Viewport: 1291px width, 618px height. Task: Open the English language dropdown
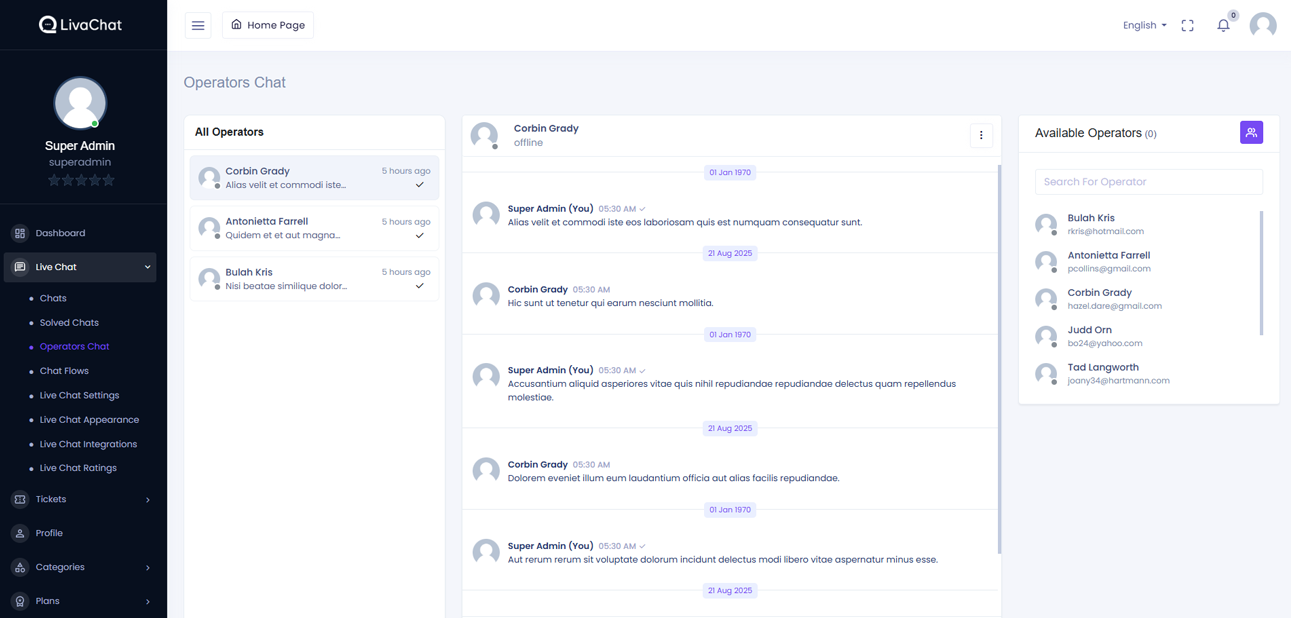pyautogui.click(x=1144, y=26)
